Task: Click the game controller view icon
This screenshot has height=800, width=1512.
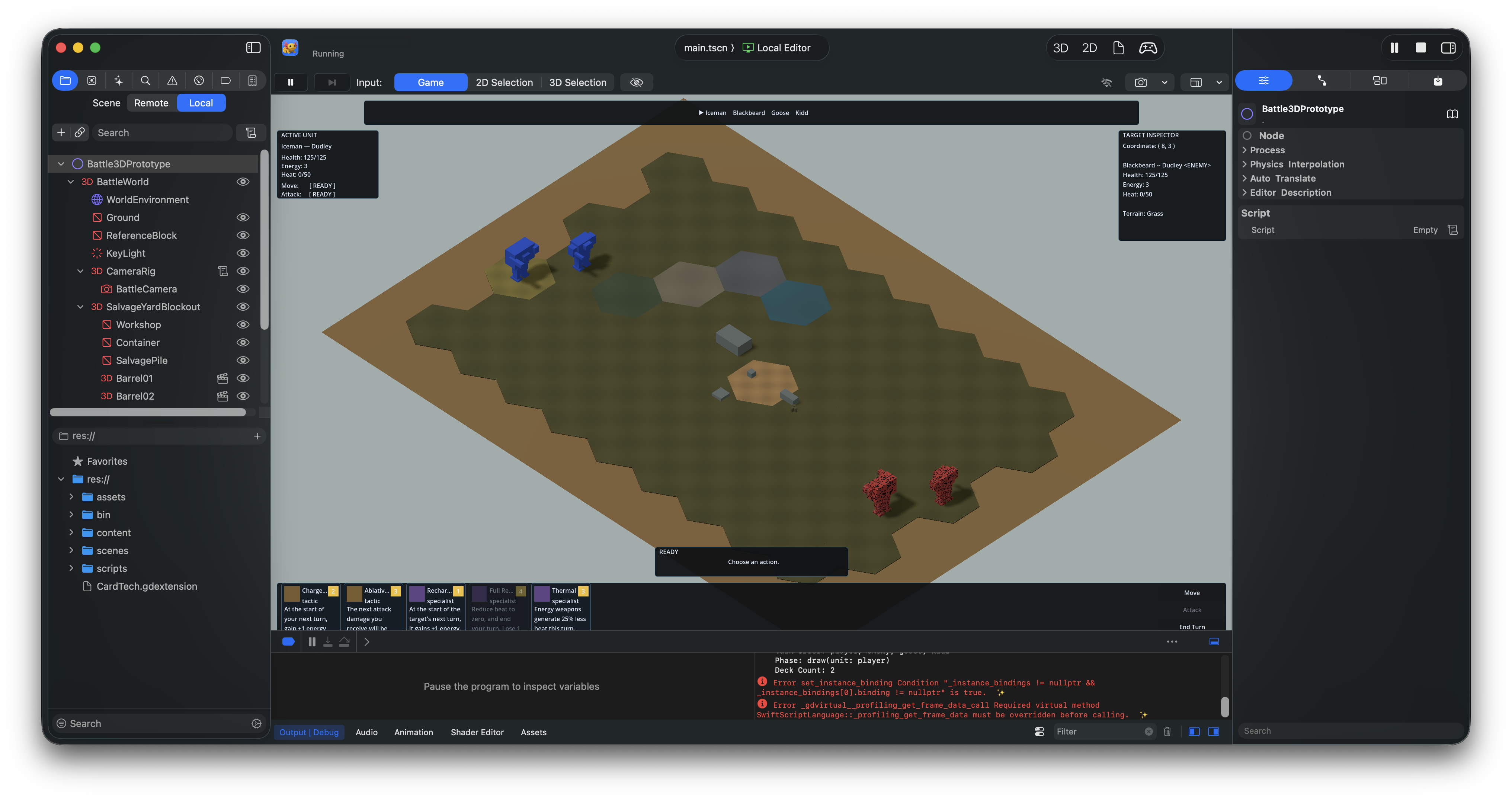Action: [x=1148, y=48]
